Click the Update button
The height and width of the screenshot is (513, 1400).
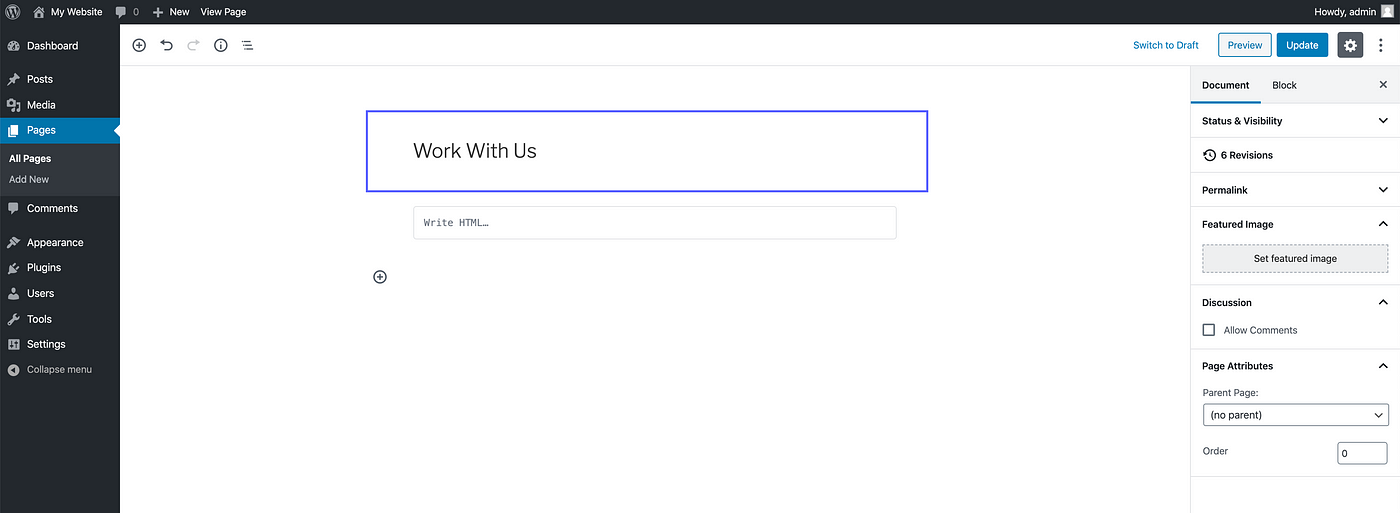coord(1302,45)
